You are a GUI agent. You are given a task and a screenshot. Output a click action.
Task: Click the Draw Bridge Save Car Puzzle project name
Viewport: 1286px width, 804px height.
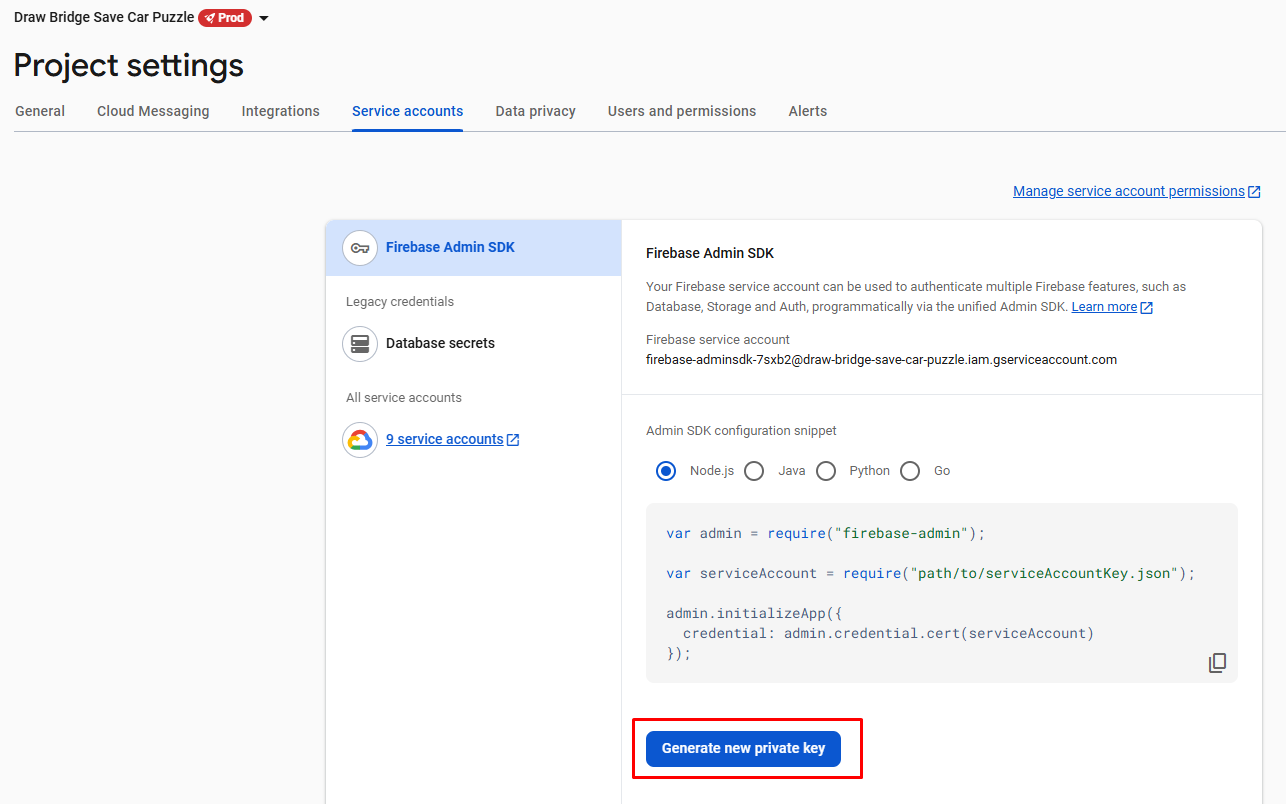pyautogui.click(x=104, y=17)
